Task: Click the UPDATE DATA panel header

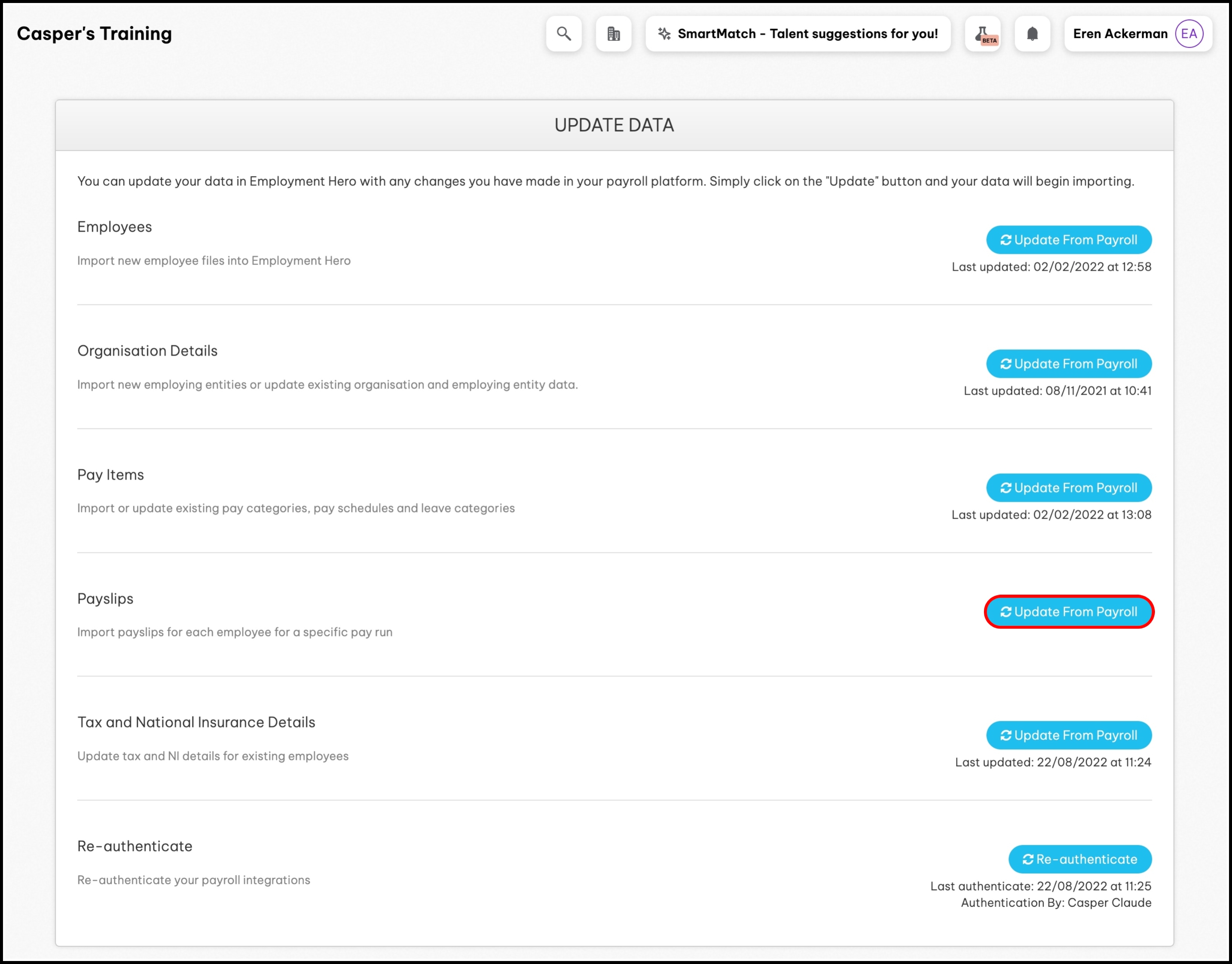Action: pyautogui.click(x=614, y=125)
